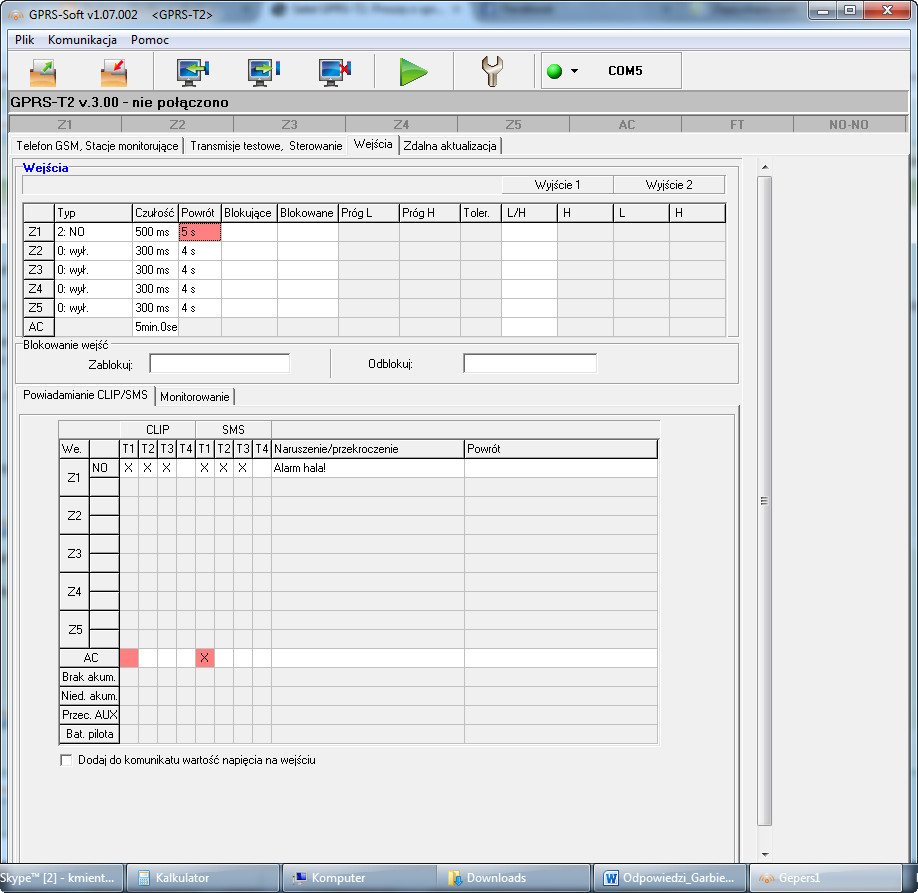Switch to the Monitorowanie tab
This screenshot has height=893, width=918.
[x=194, y=397]
